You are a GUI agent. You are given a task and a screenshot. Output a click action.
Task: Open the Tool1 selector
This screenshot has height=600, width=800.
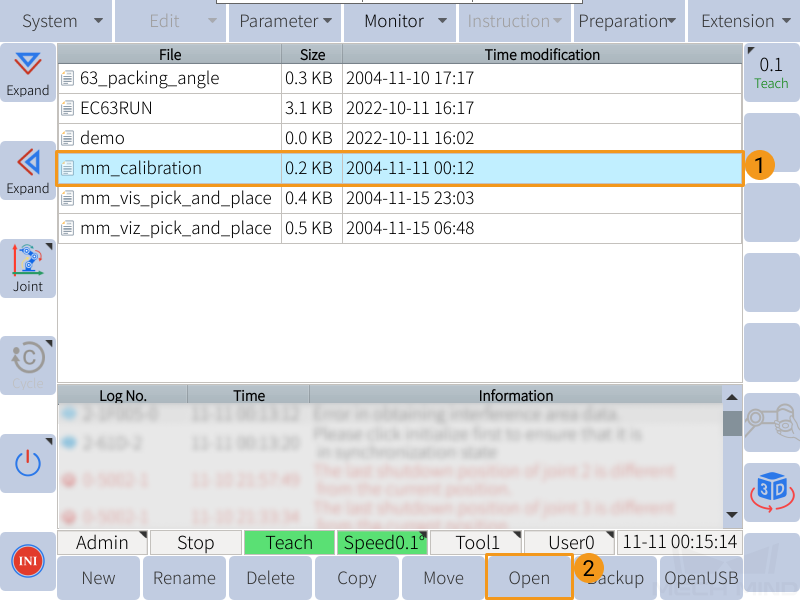click(476, 542)
